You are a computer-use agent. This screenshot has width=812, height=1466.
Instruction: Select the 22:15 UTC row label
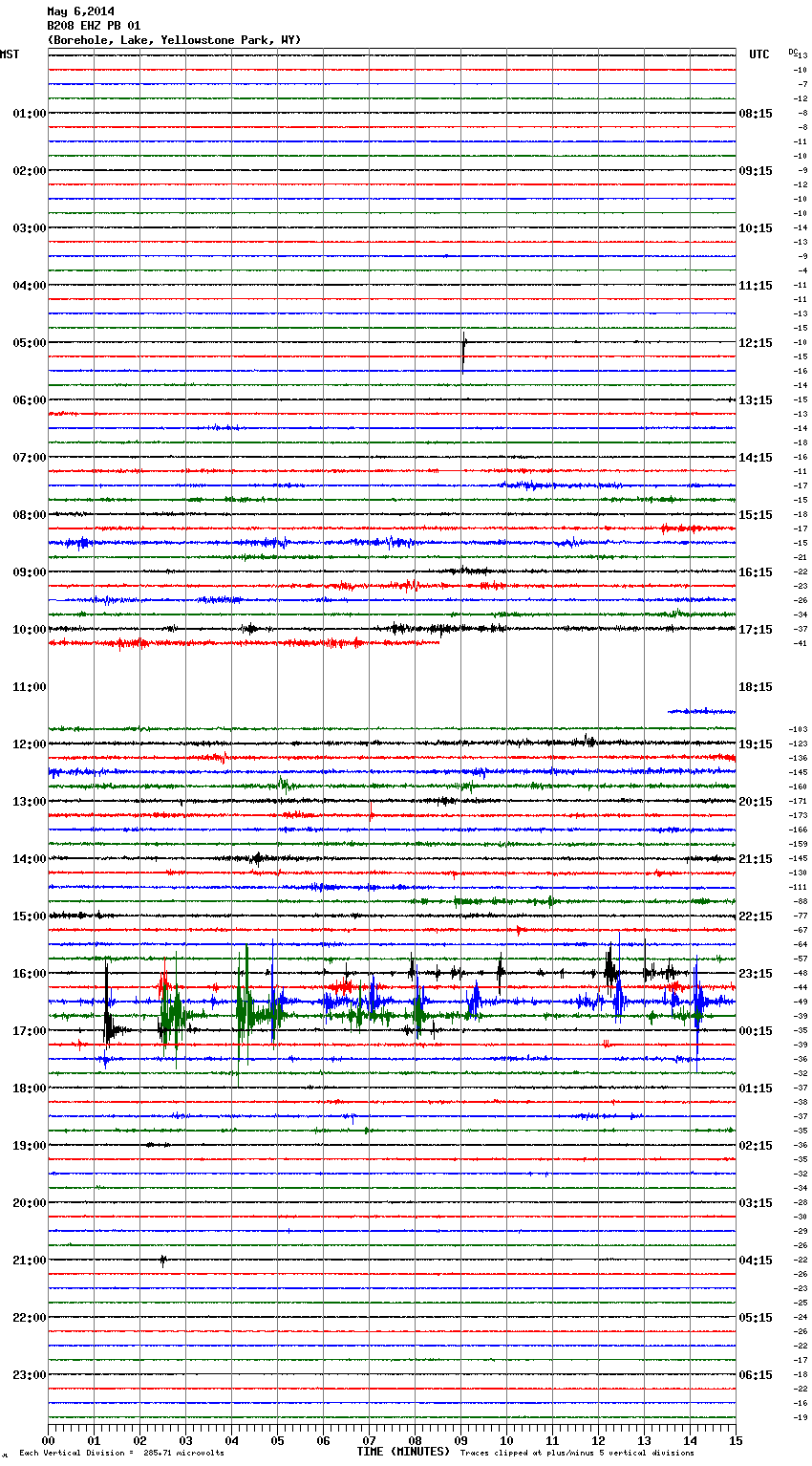[x=756, y=916]
